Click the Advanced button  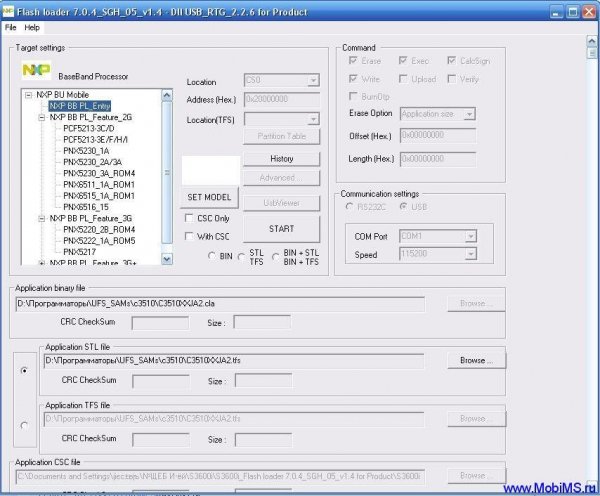click(x=282, y=178)
